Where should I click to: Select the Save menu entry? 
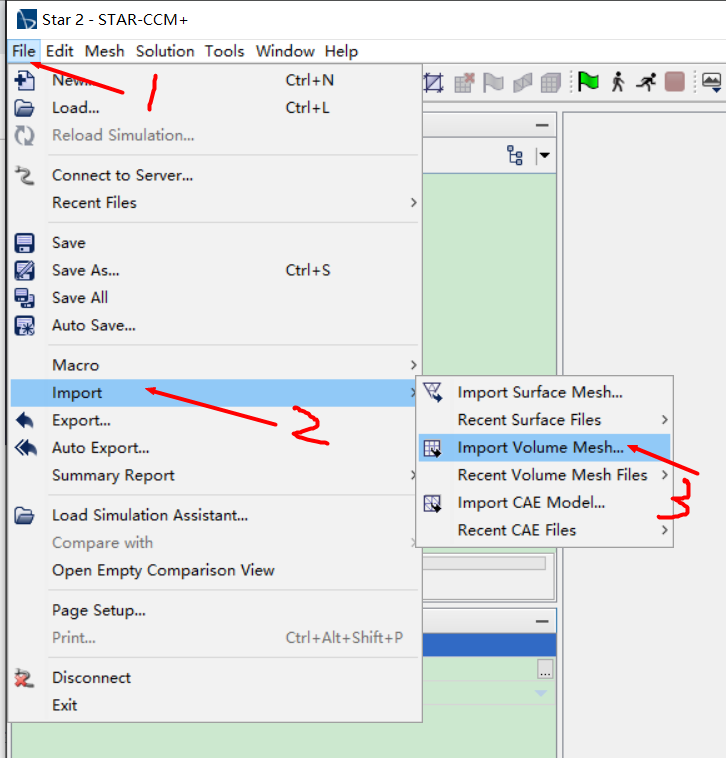(215, 243)
